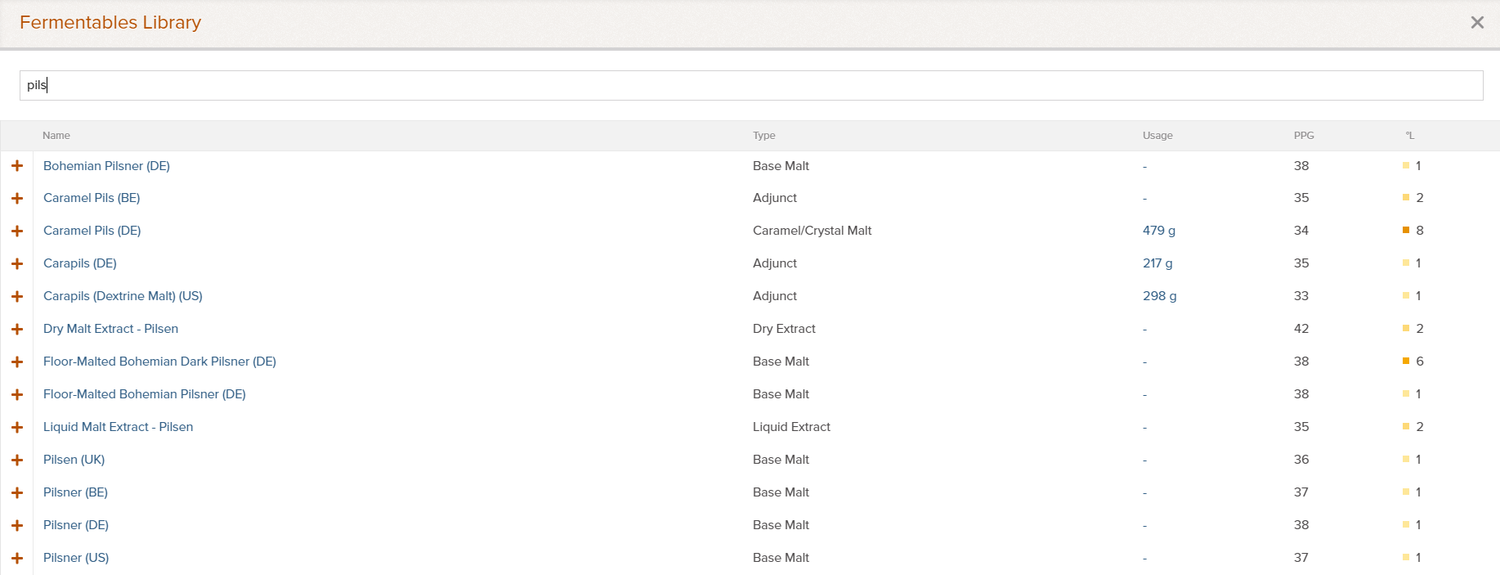Add Dry Malt Extract - Pilsen plus icon
The image size is (1500, 575).
click(x=17, y=329)
